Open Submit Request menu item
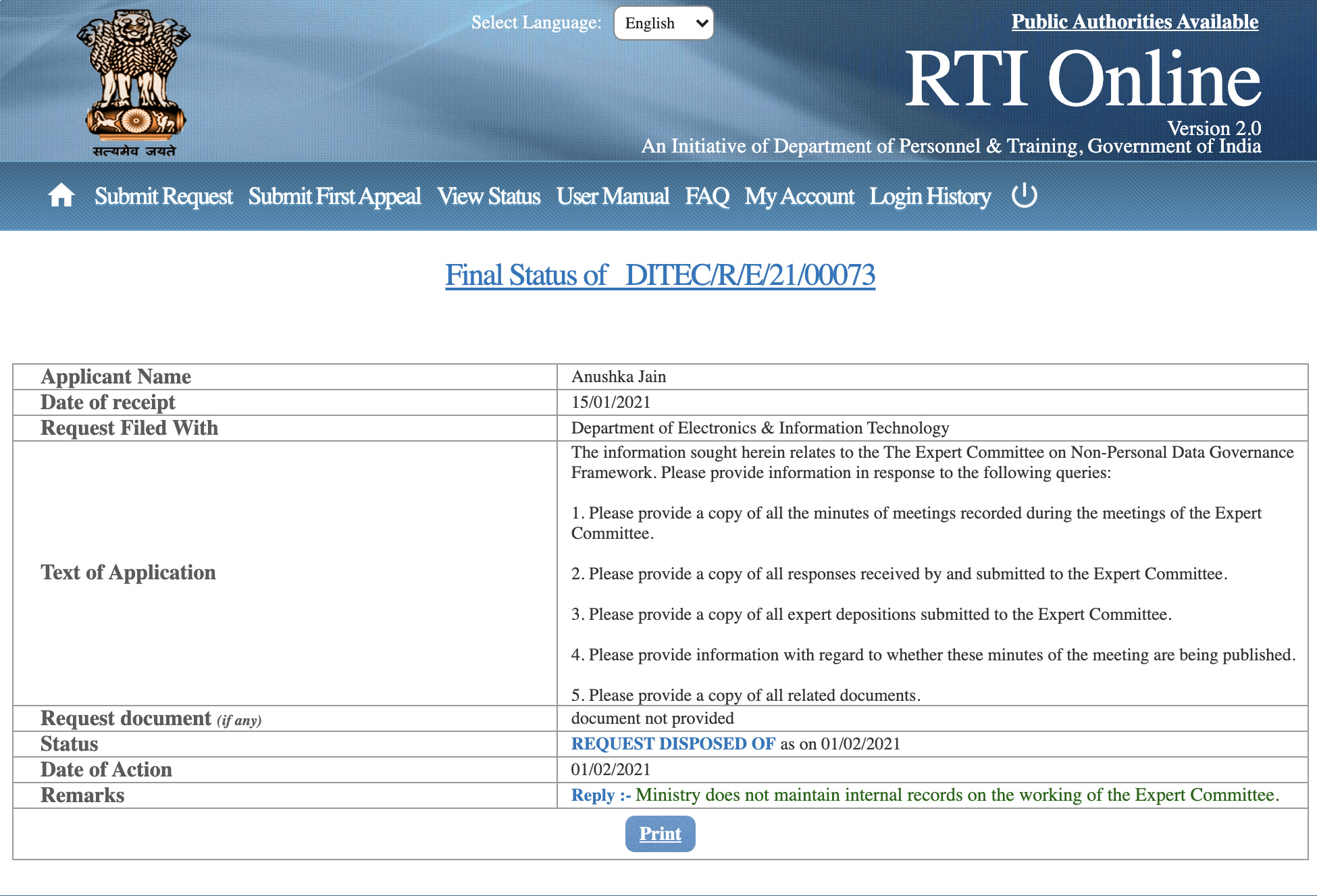The width and height of the screenshot is (1317, 896). [x=163, y=196]
